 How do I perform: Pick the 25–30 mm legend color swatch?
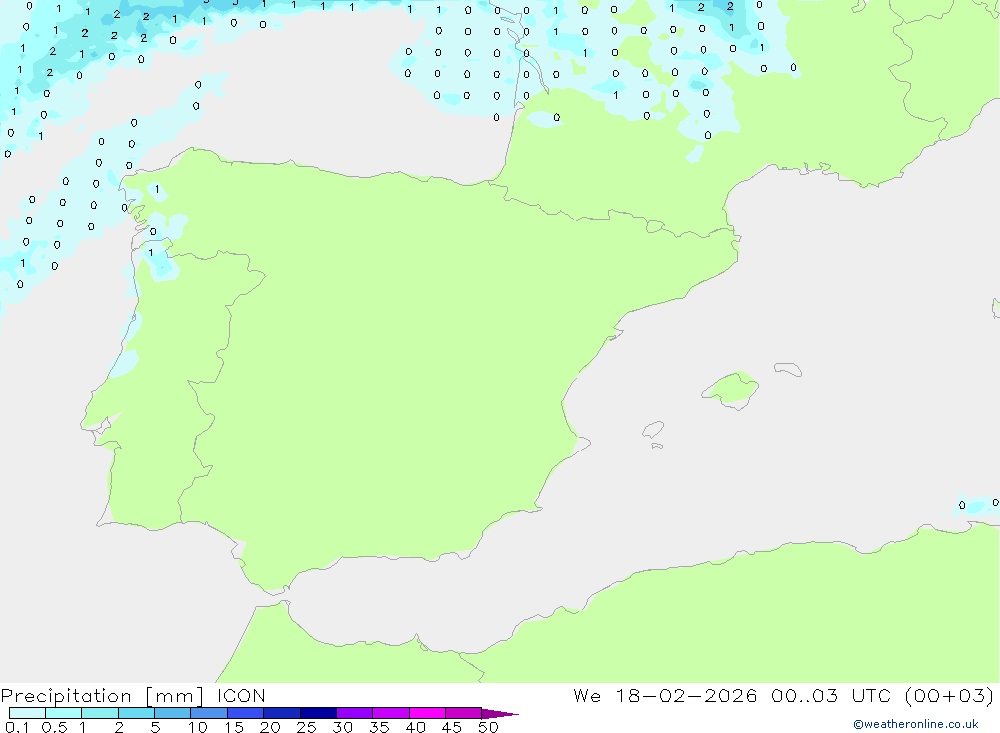318,713
